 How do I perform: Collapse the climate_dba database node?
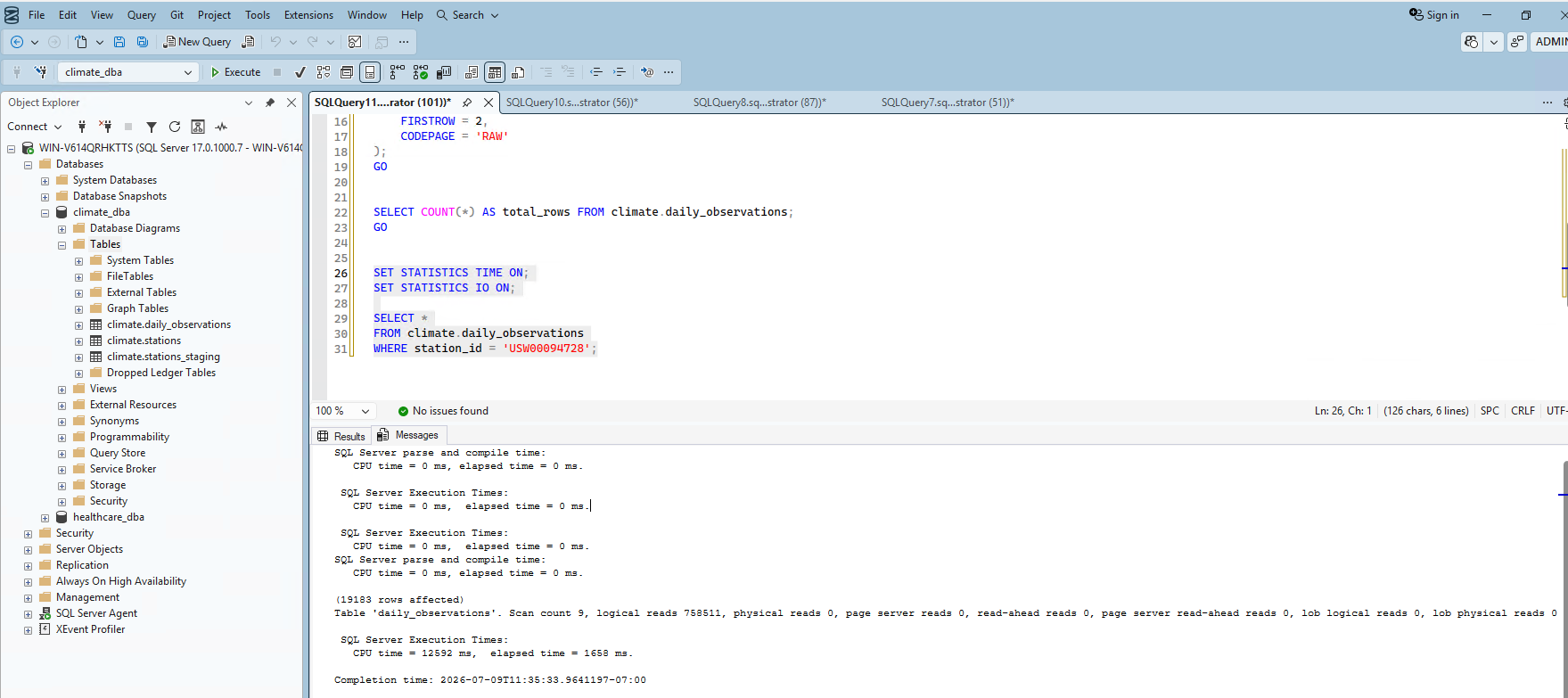tap(45, 212)
